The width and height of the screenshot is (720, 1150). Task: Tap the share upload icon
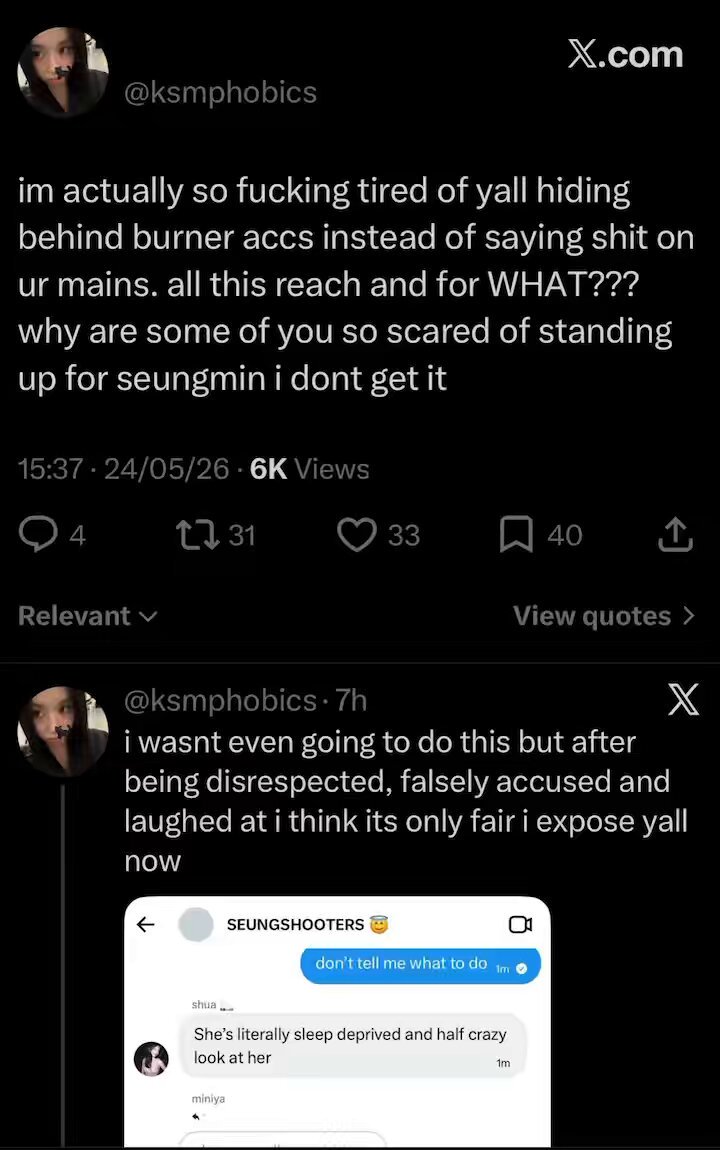click(x=675, y=534)
